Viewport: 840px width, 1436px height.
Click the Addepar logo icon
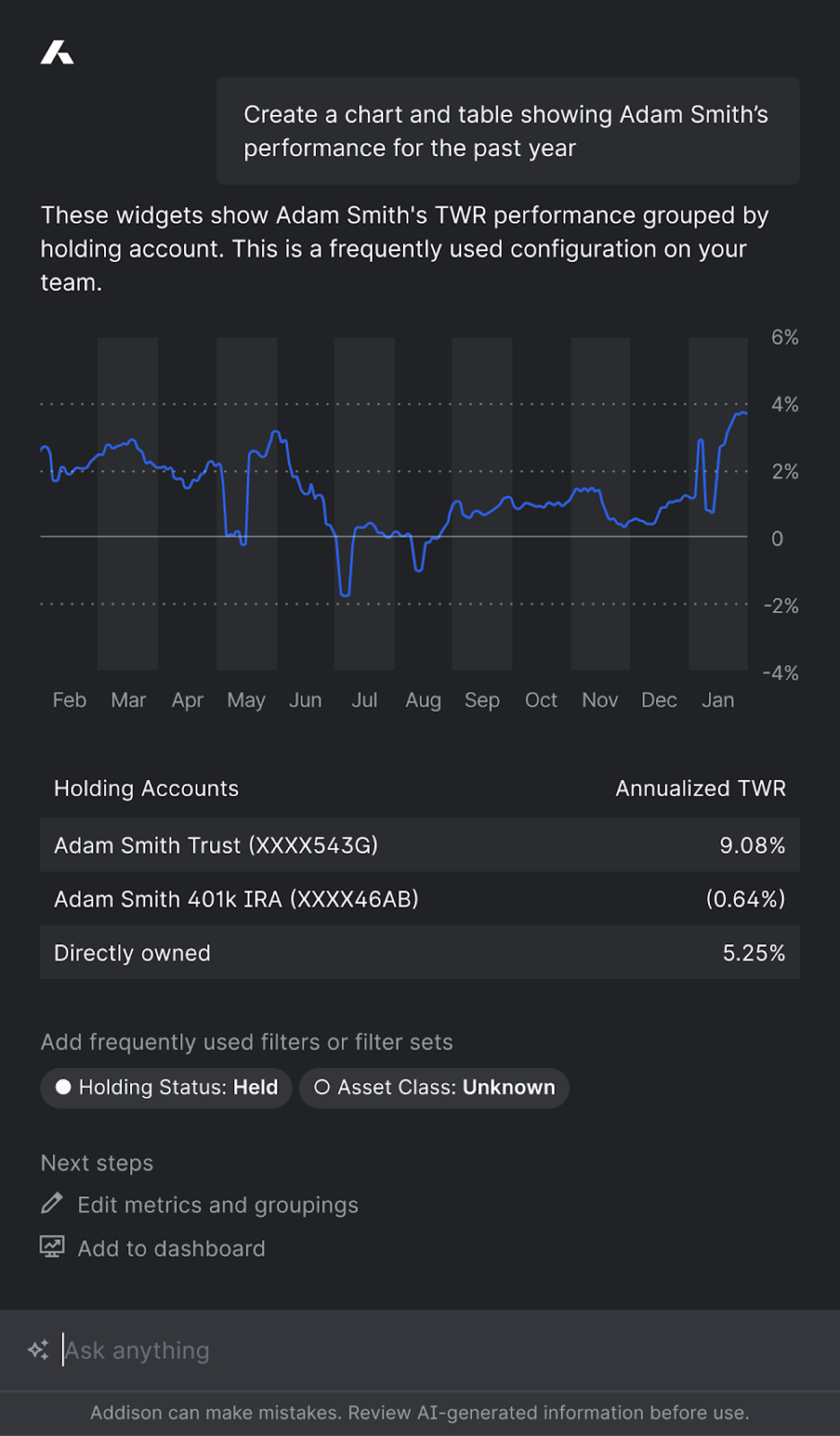(57, 53)
